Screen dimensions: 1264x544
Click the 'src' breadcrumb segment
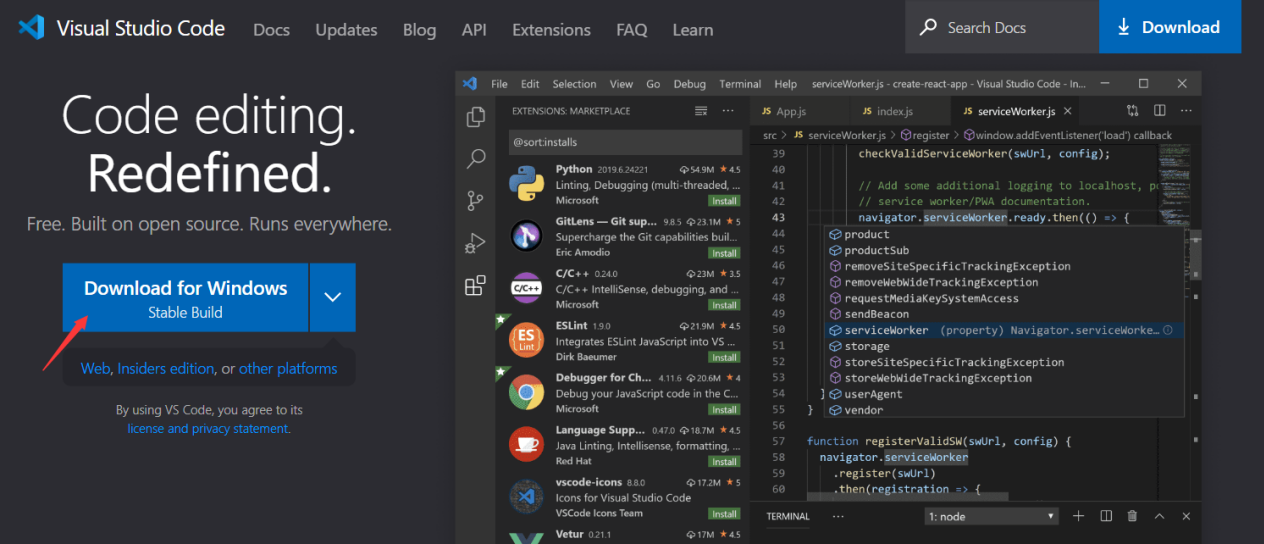[x=769, y=135]
